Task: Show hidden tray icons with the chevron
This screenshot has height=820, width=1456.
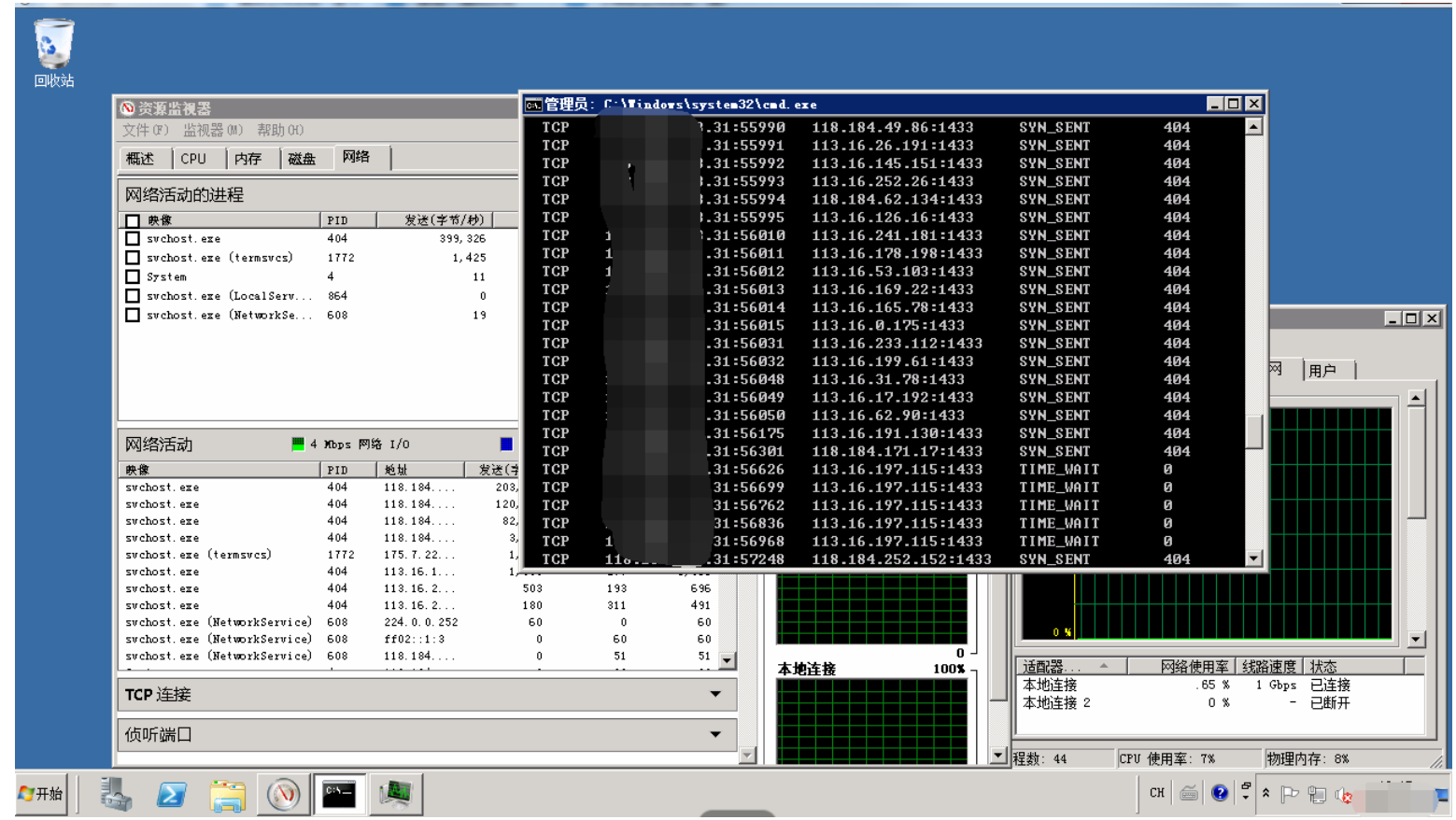Action: [1266, 793]
